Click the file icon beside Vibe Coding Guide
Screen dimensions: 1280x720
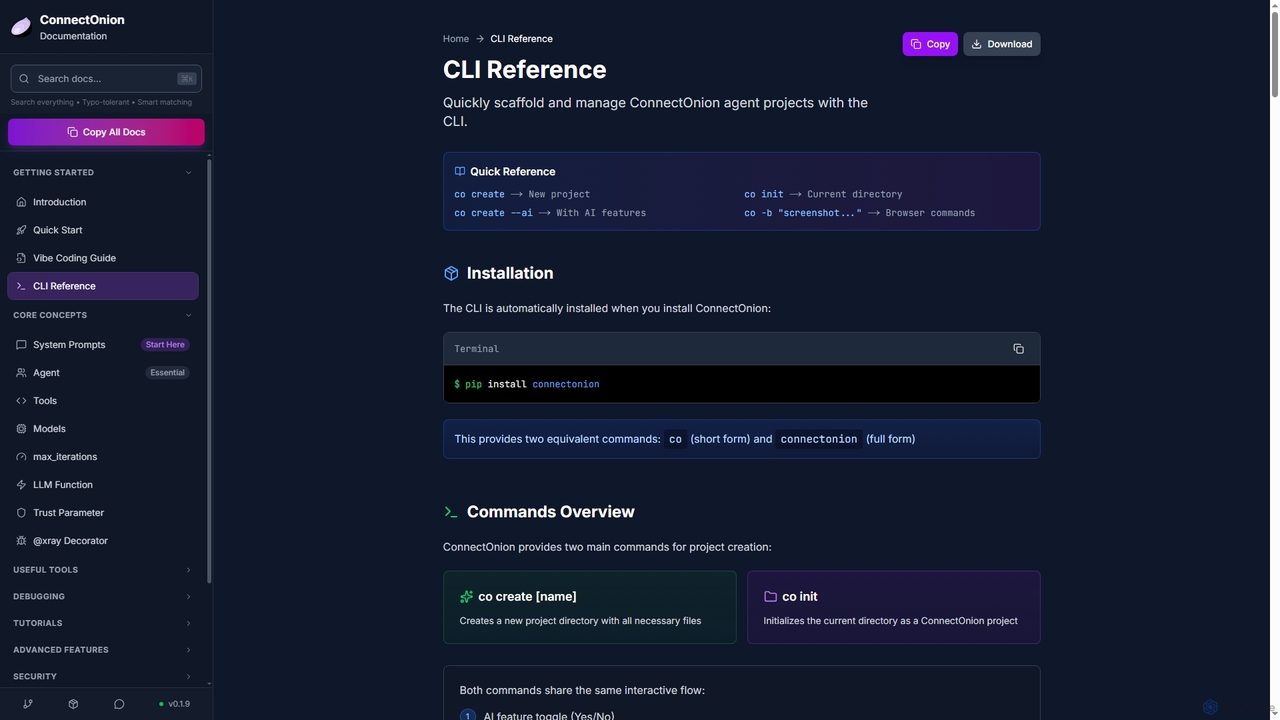pyautogui.click(x=21, y=258)
